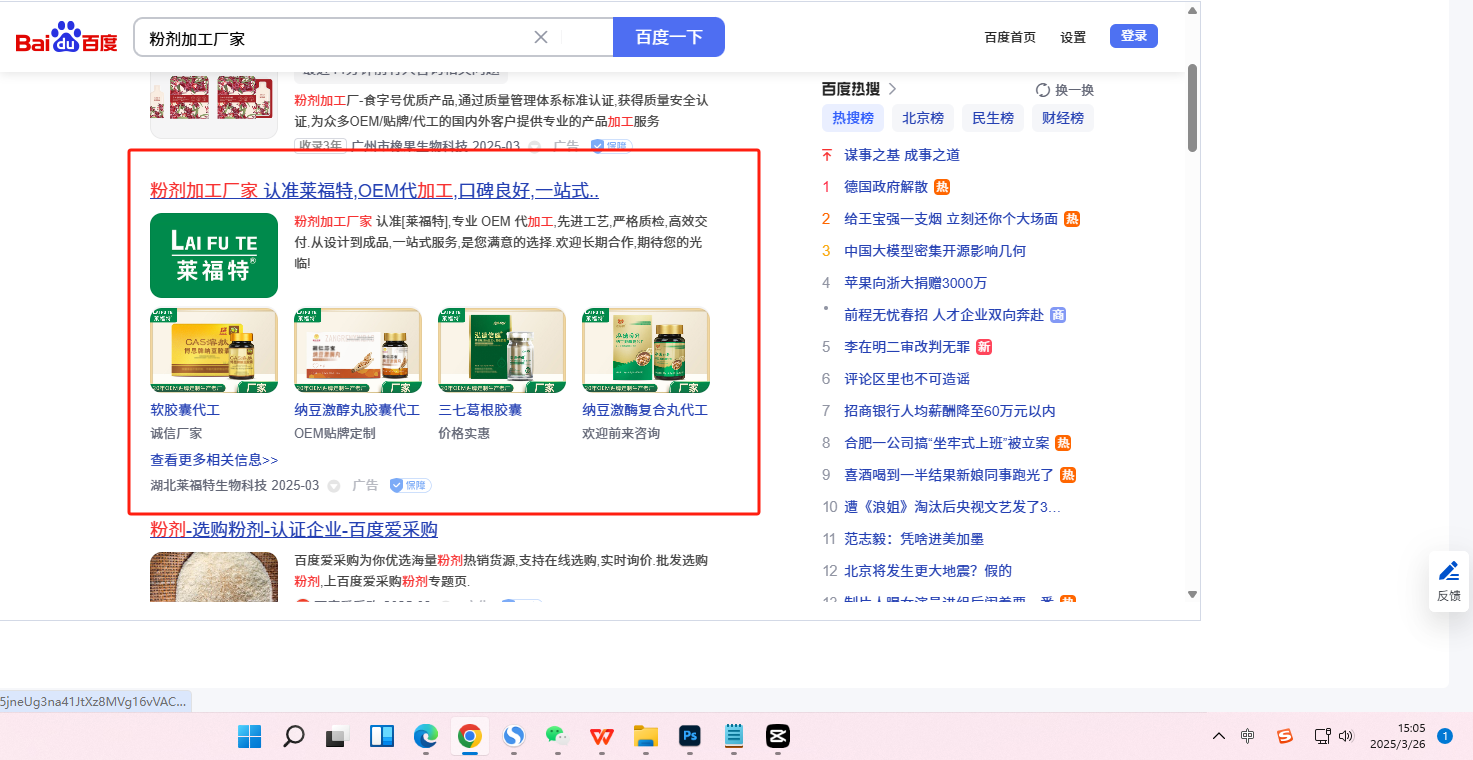1473x760 pixels.
Task: Open the 纳豆激酶丸胶囊代工 product thumbnail
Action: pos(358,350)
